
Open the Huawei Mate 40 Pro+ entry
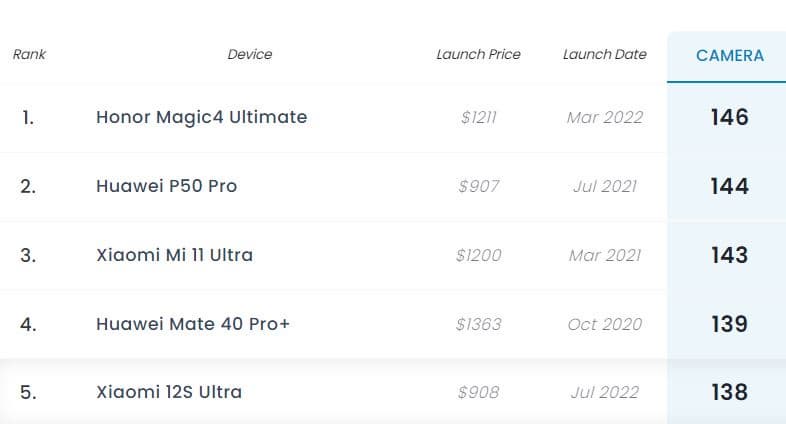pos(193,324)
